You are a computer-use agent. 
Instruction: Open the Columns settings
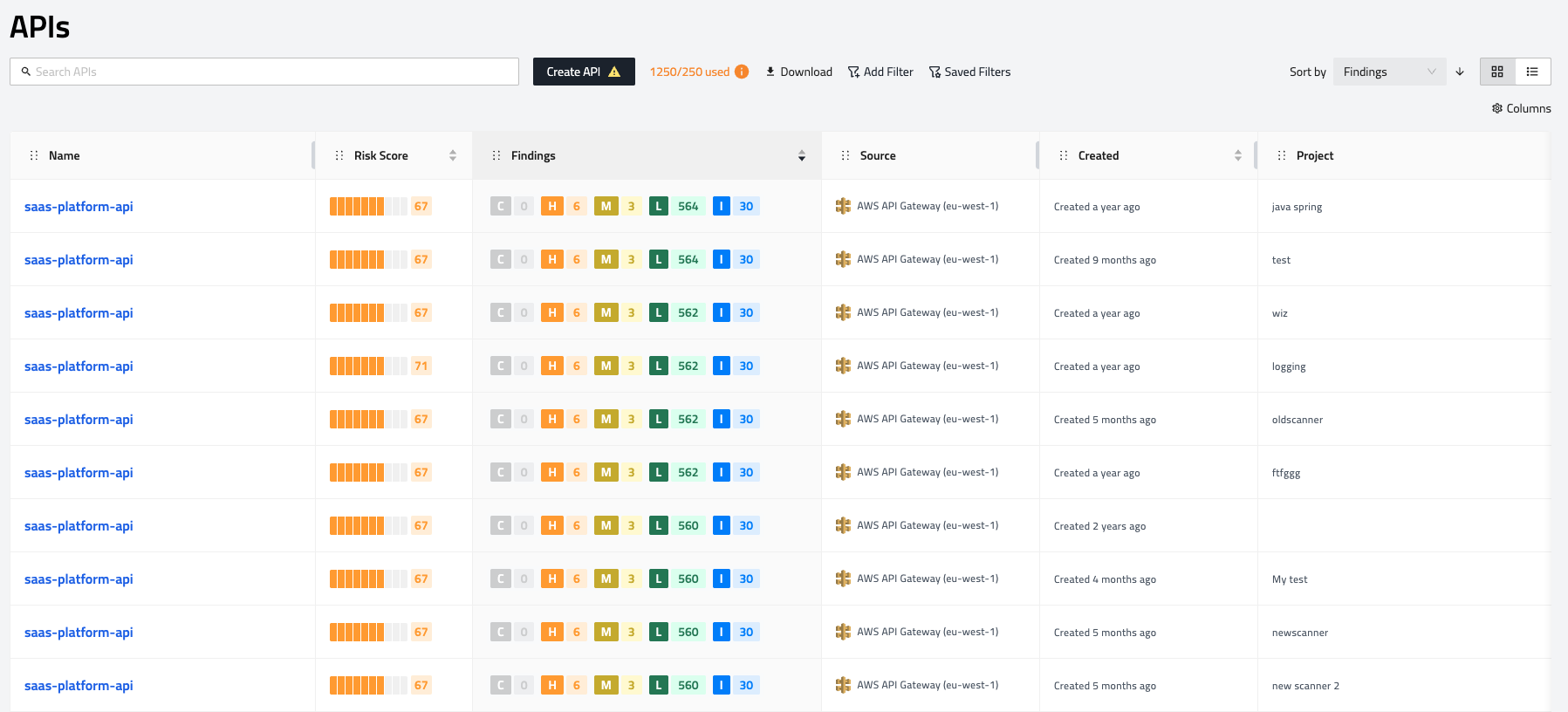click(x=1521, y=108)
